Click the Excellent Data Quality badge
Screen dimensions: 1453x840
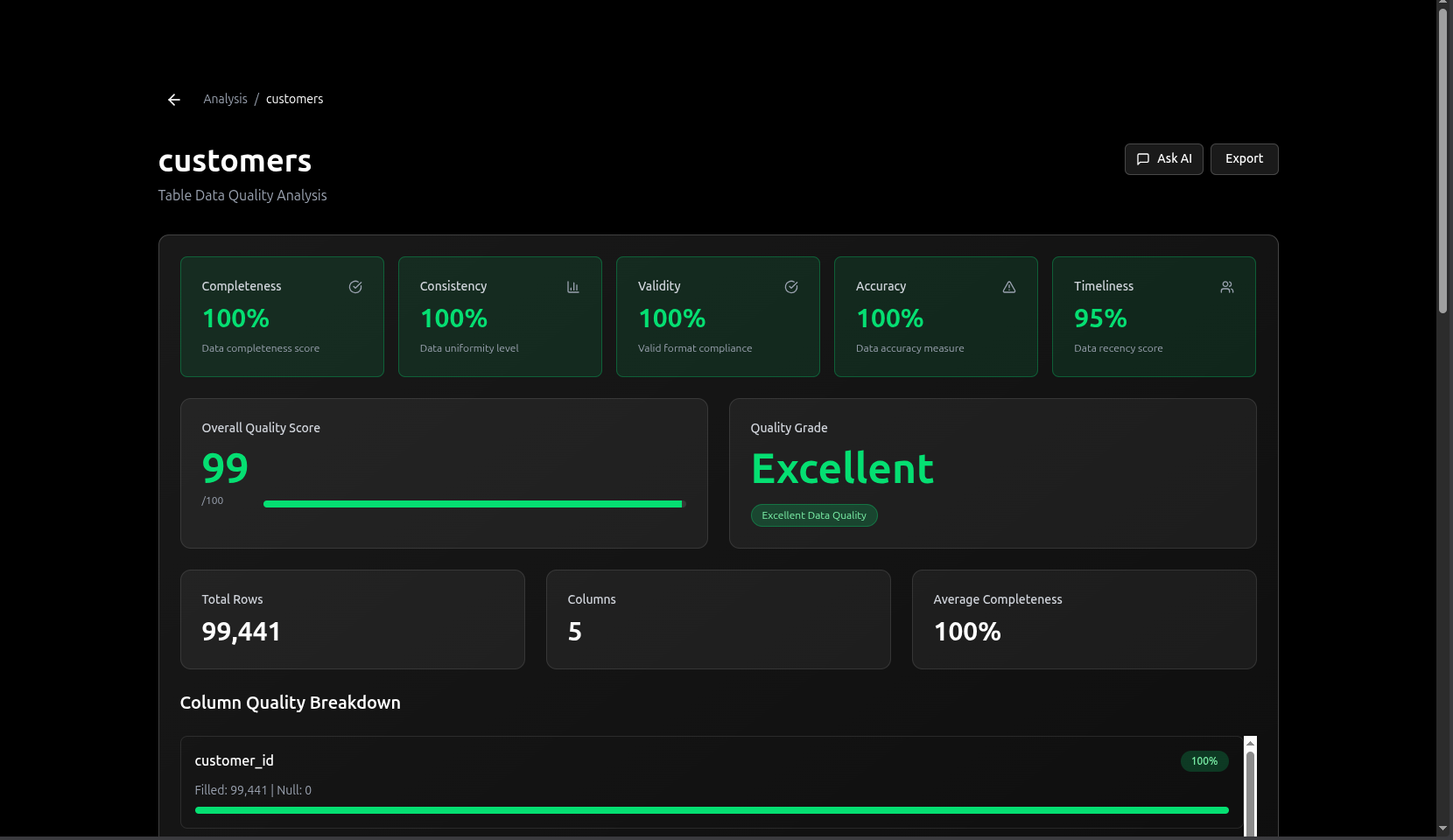[x=814, y=515]
